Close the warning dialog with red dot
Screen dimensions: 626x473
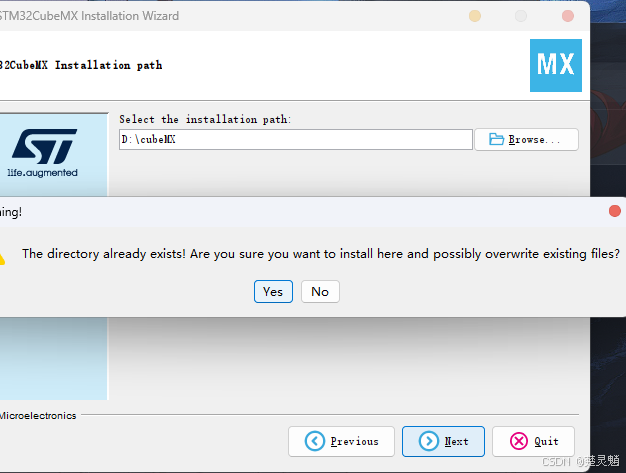coord(615,211)
